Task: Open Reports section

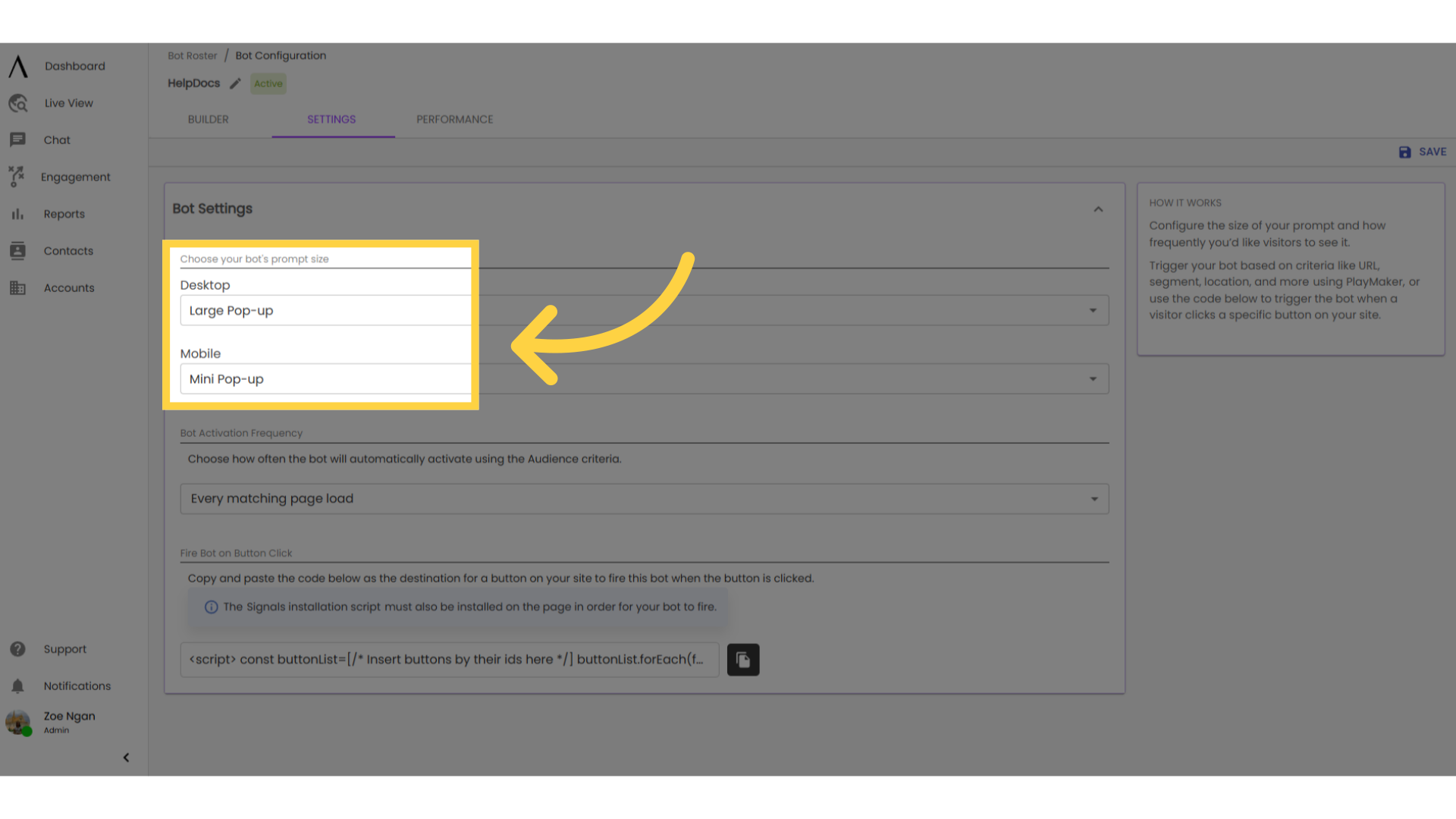Action: pyautogui.click(x=62, y=213)
